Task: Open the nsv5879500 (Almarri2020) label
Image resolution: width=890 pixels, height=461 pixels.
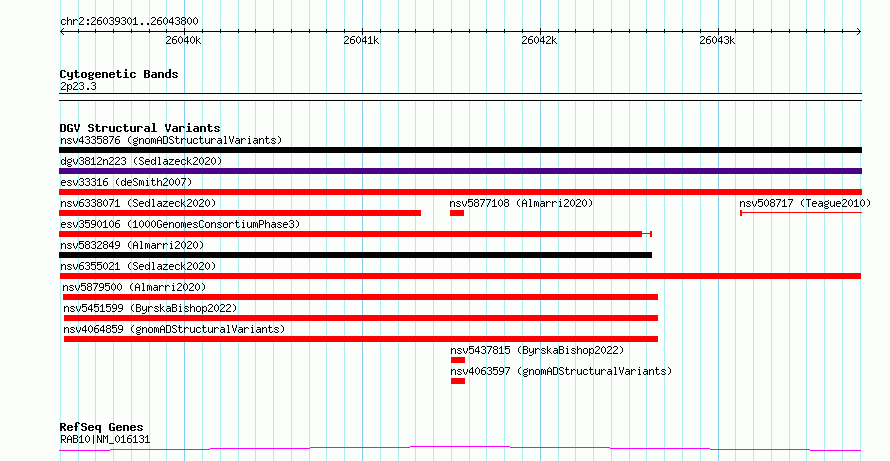Action: pos(135,287)
